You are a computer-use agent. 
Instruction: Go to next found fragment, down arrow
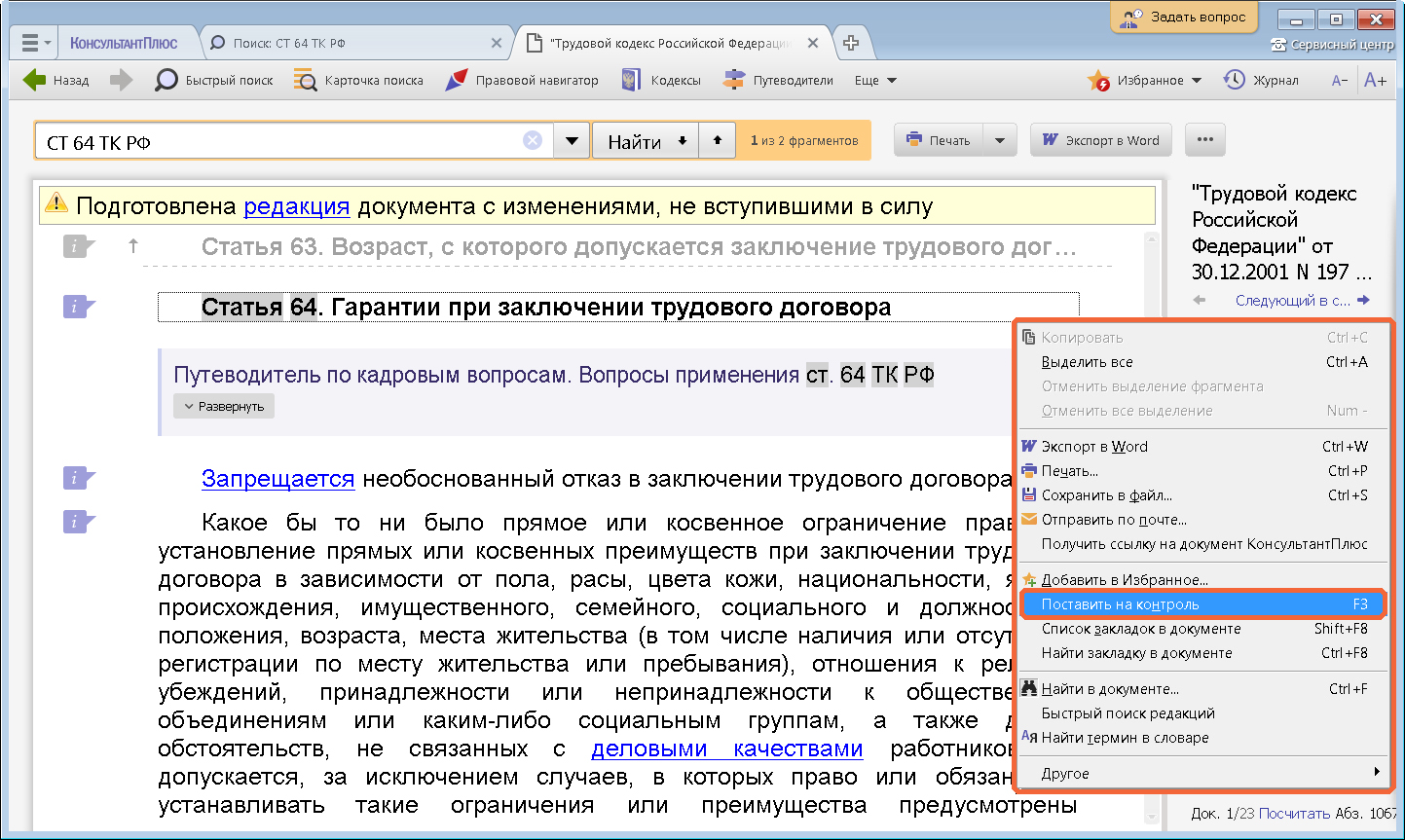point(683,140)
